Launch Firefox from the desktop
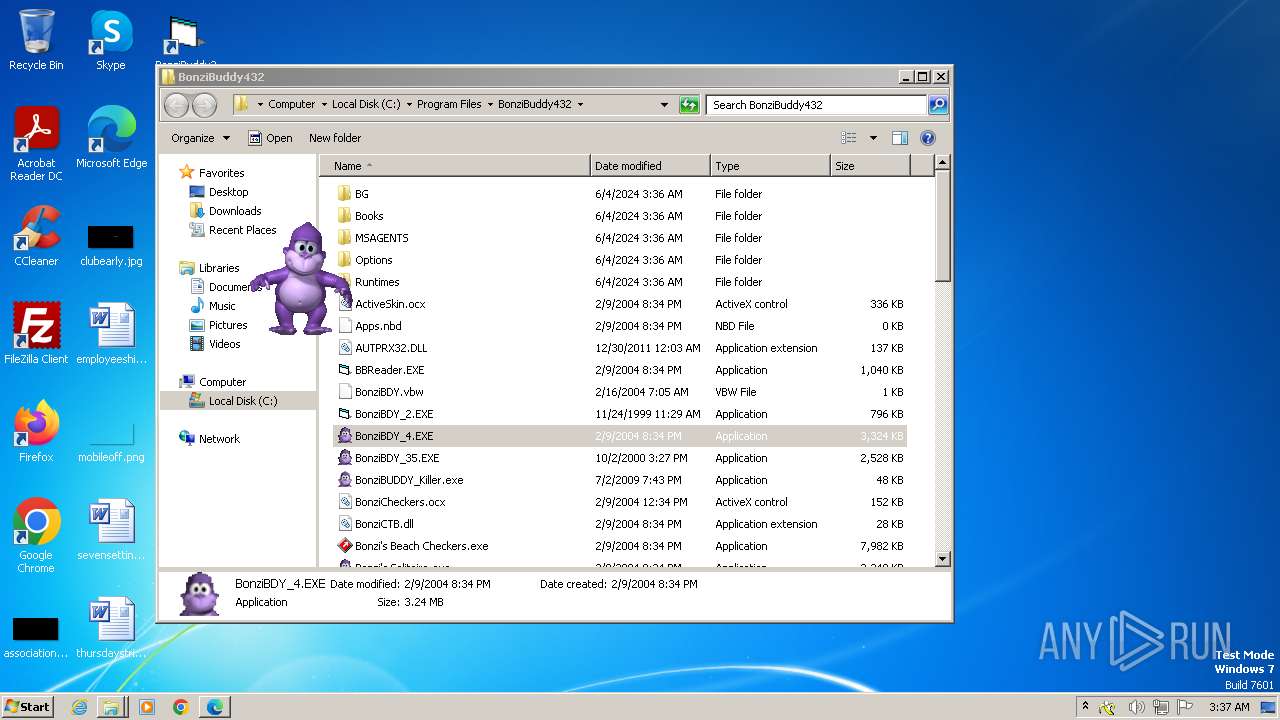Viewport: 1280px width, 720px height. (x=36, y=432)
